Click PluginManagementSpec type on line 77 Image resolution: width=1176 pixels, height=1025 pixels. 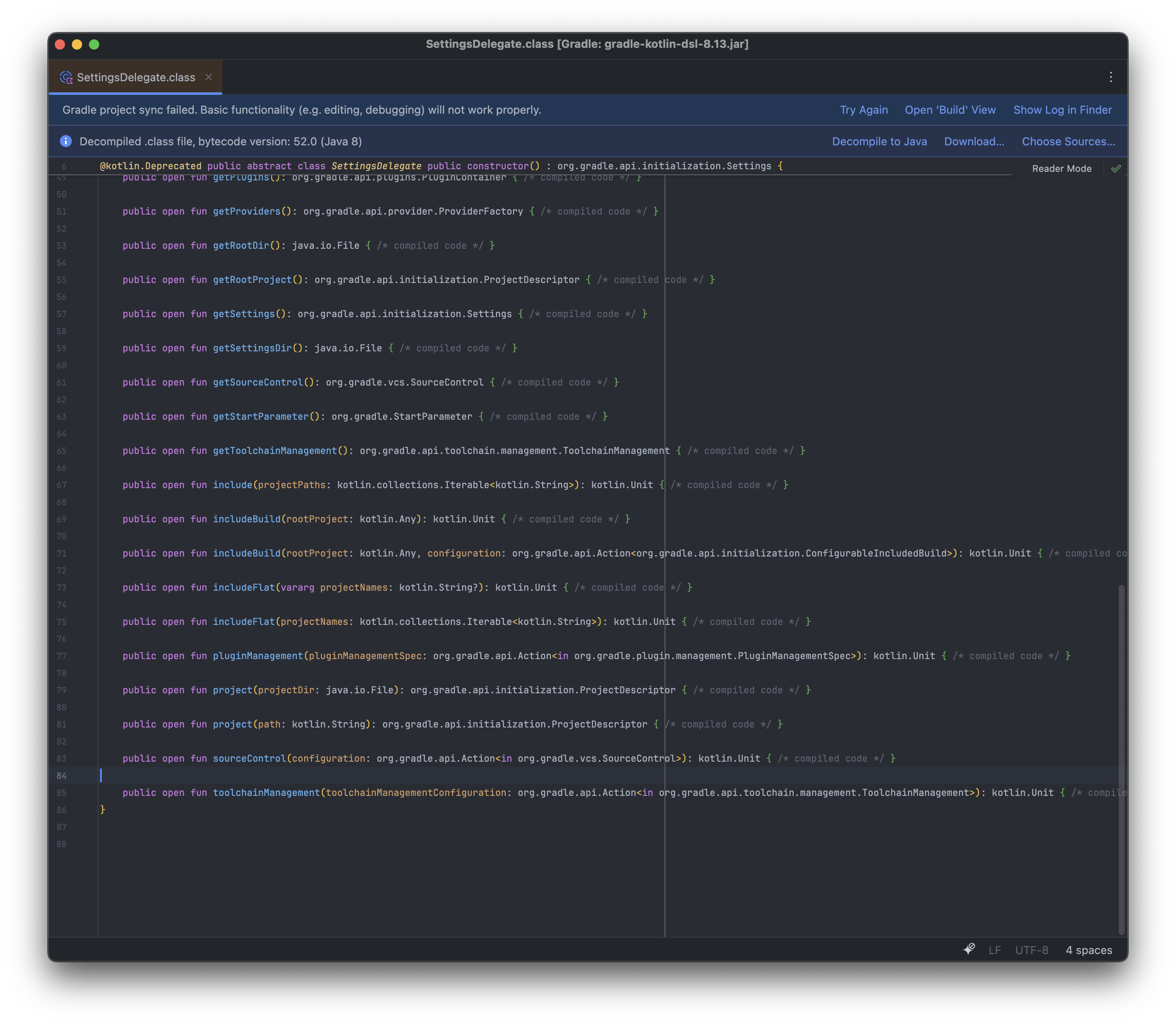coord(794,656)
